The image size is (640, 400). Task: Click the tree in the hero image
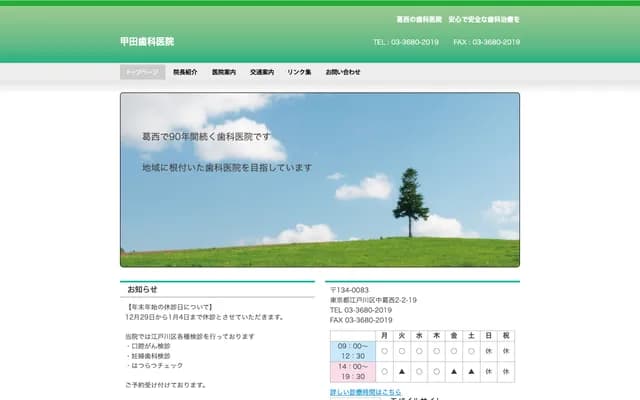pos(410,203)
